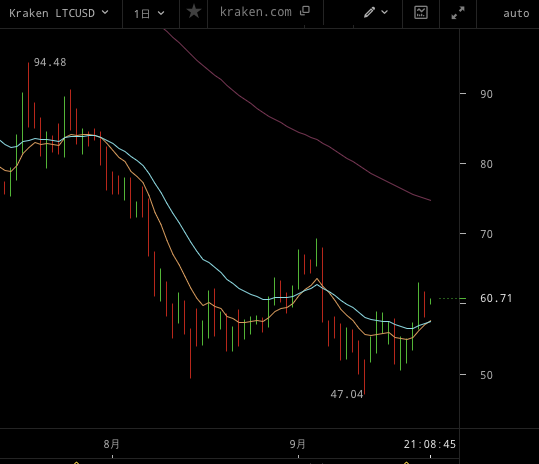Screen dimensions: 539x464
Task: Expand the drawing tools chevron
Action: coord(385,12)
